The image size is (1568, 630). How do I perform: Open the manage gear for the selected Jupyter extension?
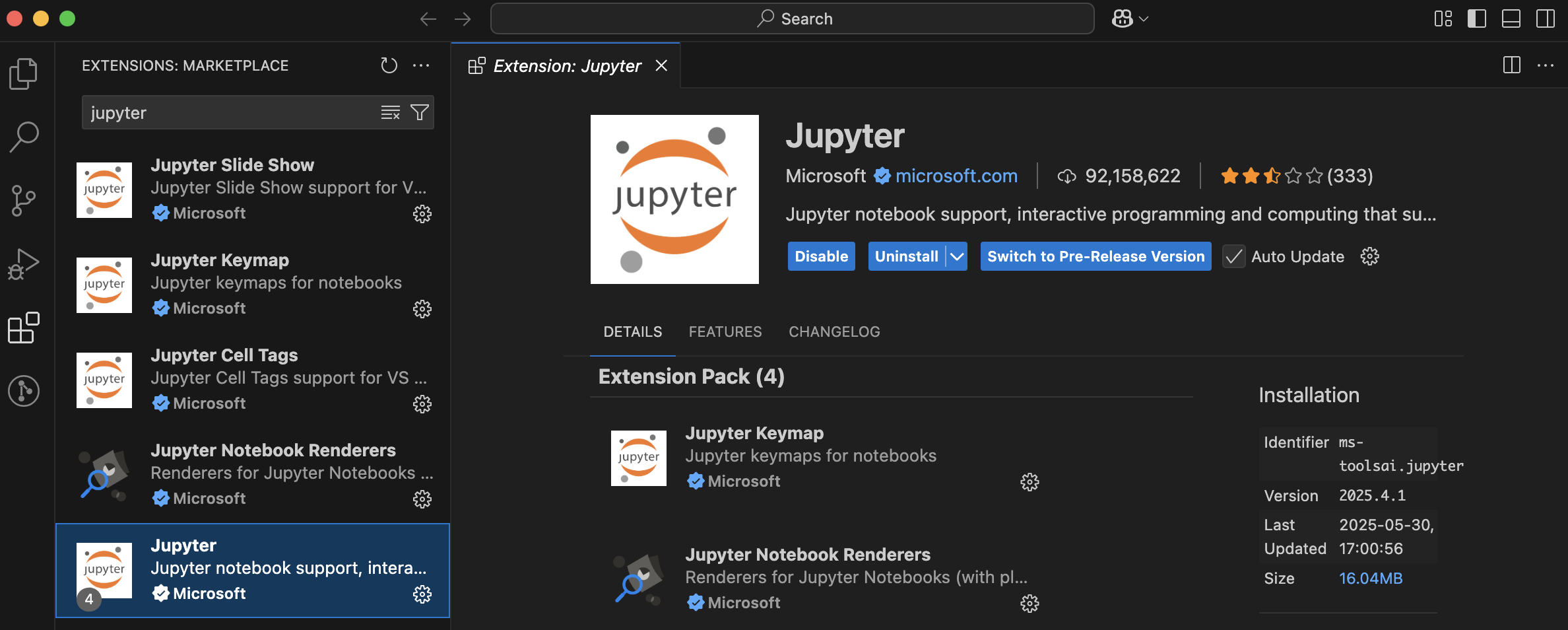coord(422,594)
